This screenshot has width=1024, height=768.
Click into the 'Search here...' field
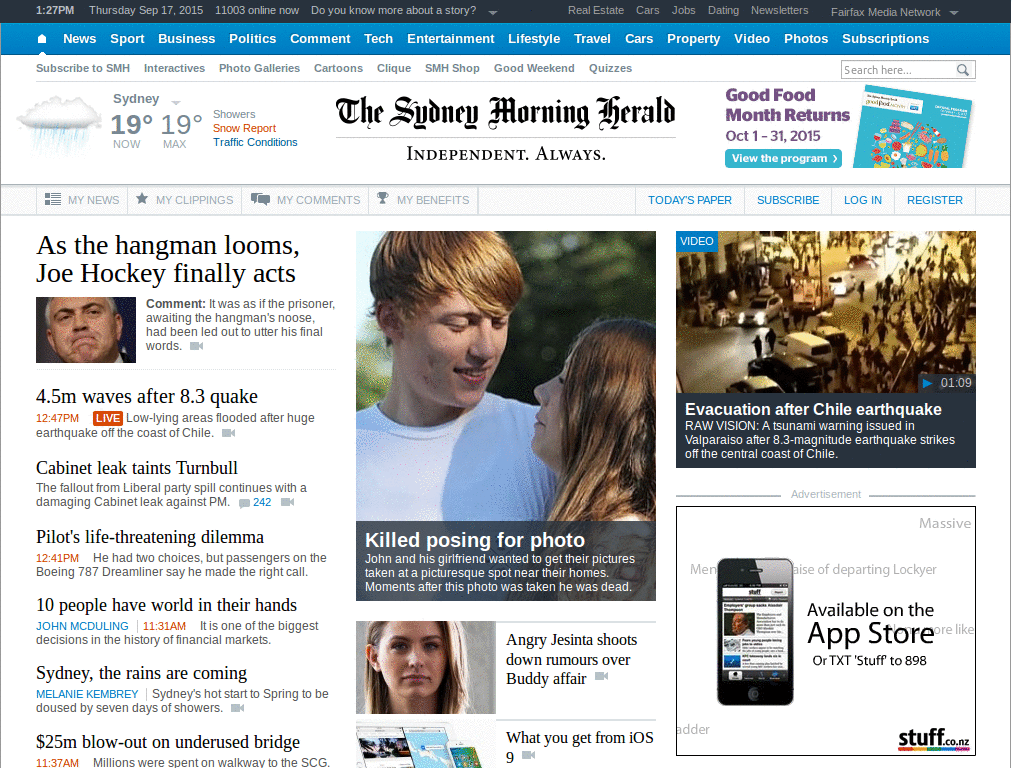click(898, 70)
